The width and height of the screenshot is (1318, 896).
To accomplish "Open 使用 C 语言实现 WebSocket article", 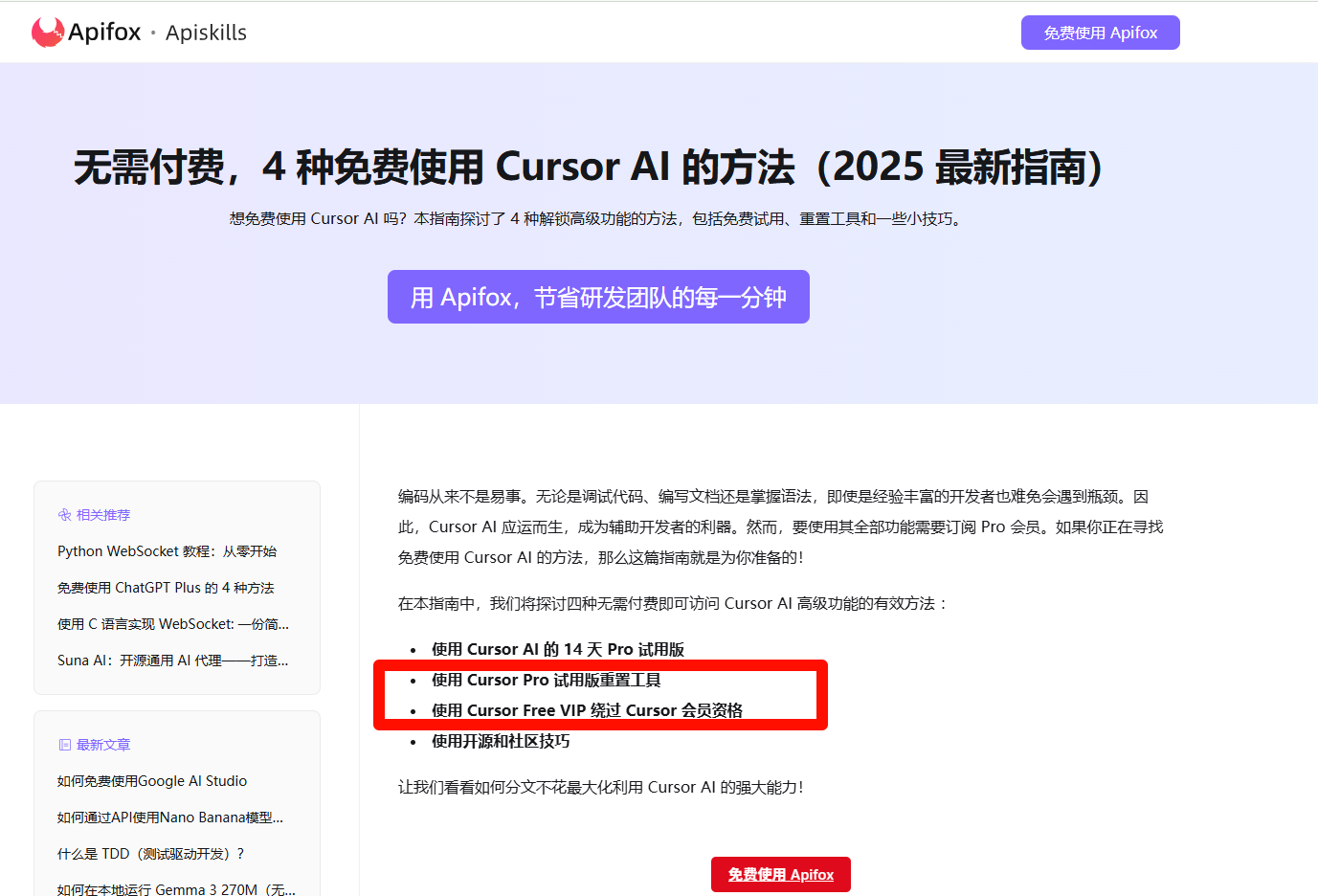I will click(x=172, y=624).
